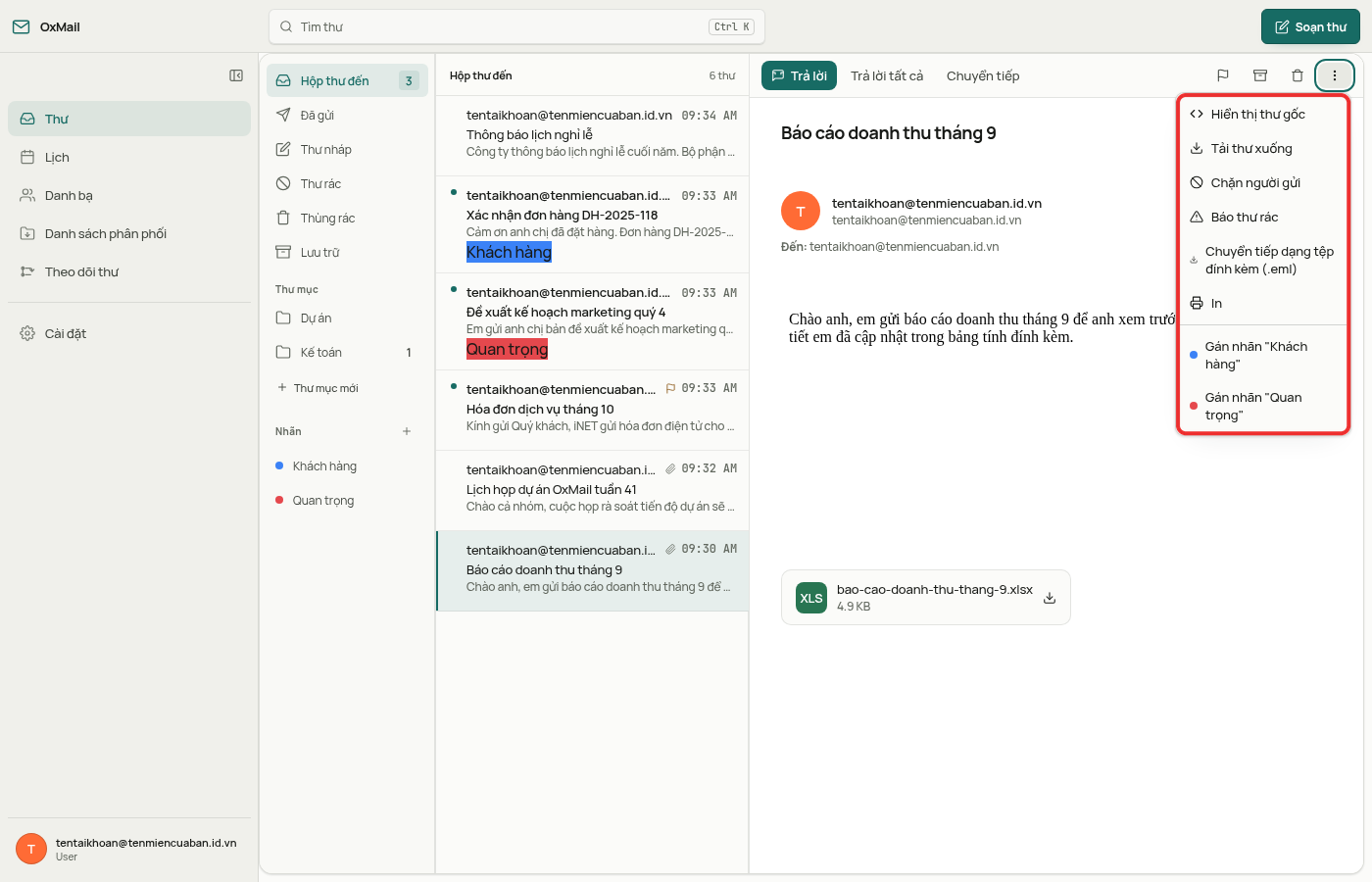The width and height of the screenshot is (1372, 882).
Task: Select Chuyển tiếp dạng tệp đính kèm (.eml)
Action: tap(1263, 260)
